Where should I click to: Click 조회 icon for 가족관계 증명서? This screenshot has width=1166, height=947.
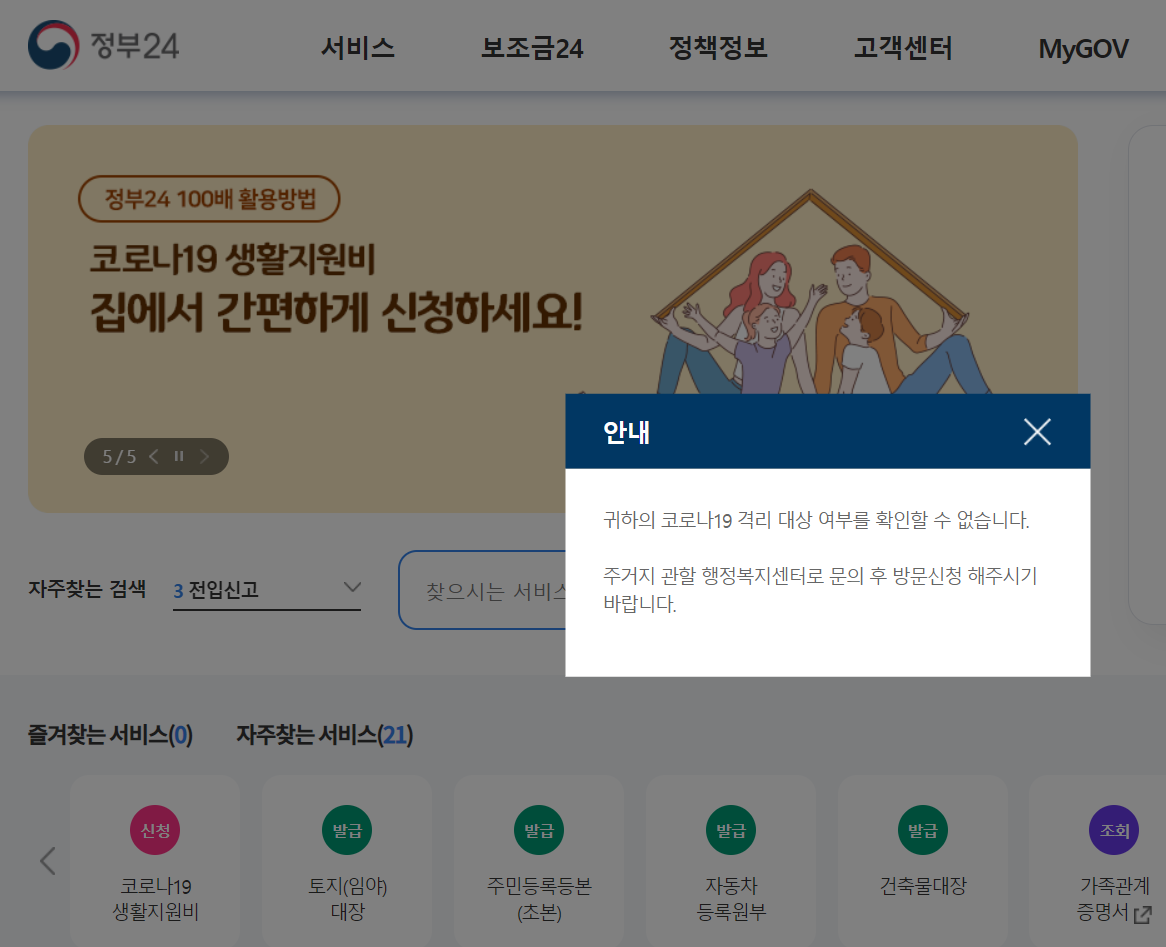pos(1114,830)
